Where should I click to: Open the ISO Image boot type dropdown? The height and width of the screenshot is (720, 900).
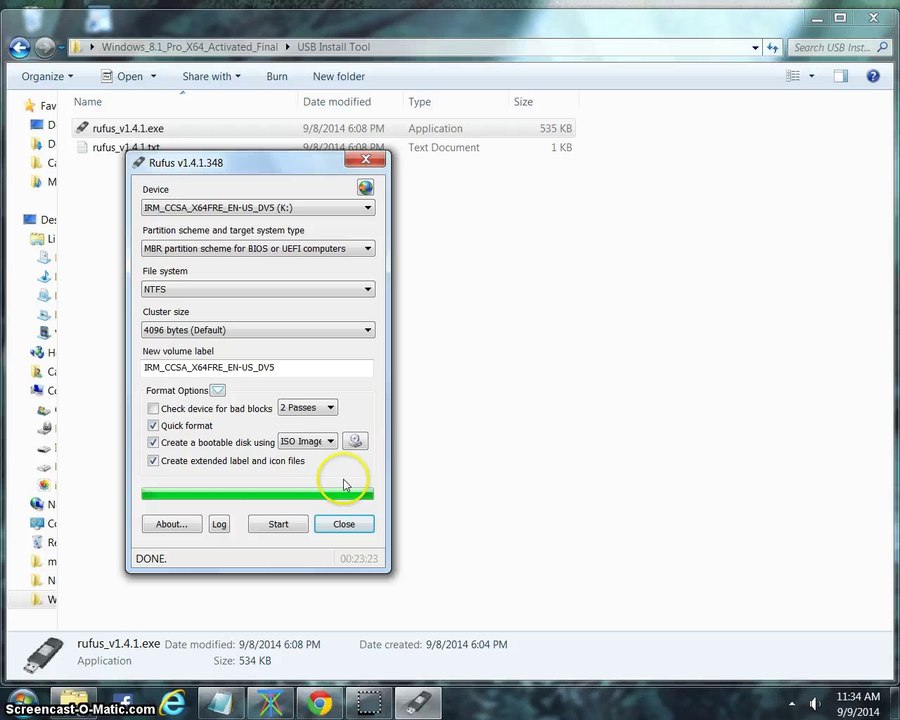308,441
